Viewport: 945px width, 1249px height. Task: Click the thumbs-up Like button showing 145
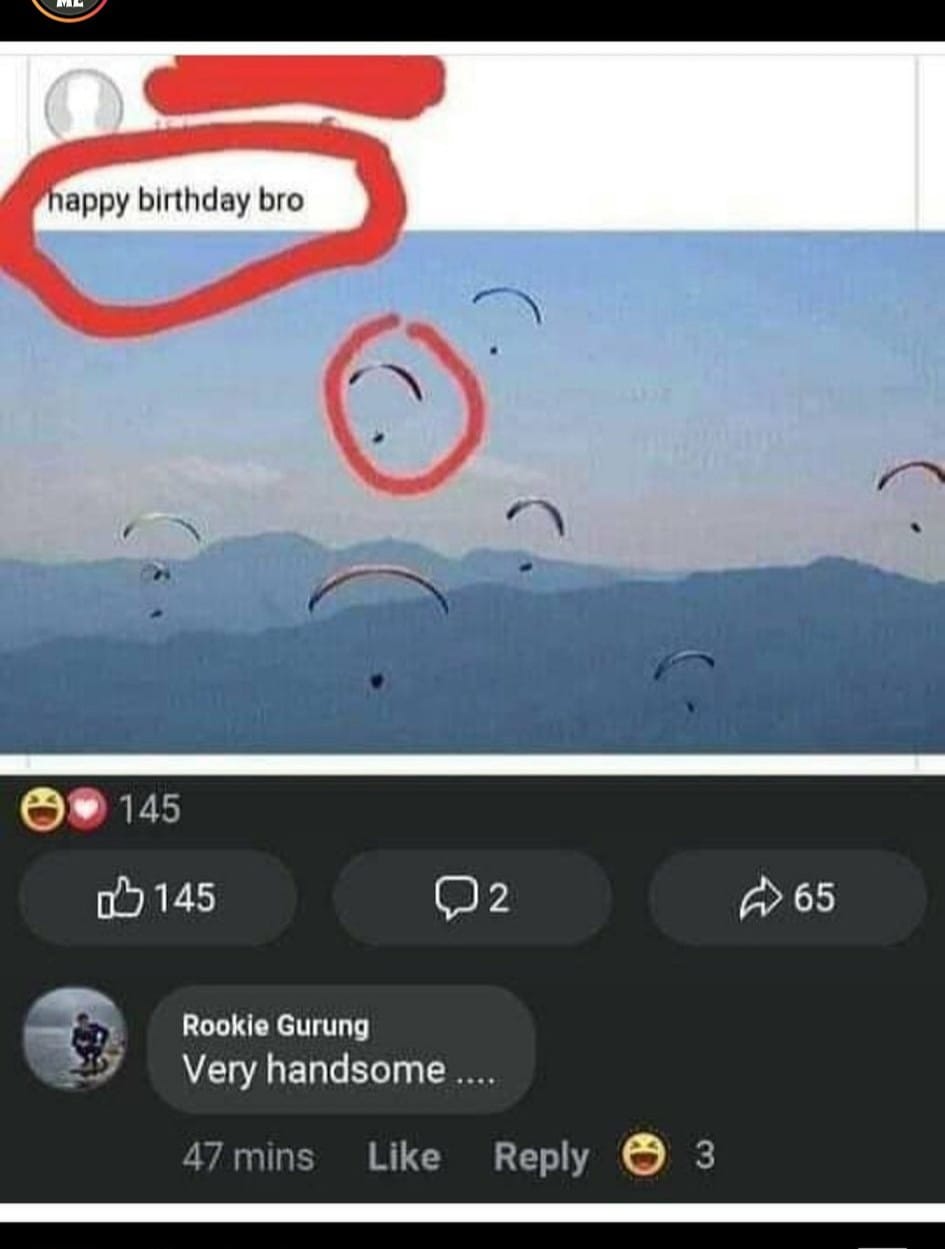[158, 898]
